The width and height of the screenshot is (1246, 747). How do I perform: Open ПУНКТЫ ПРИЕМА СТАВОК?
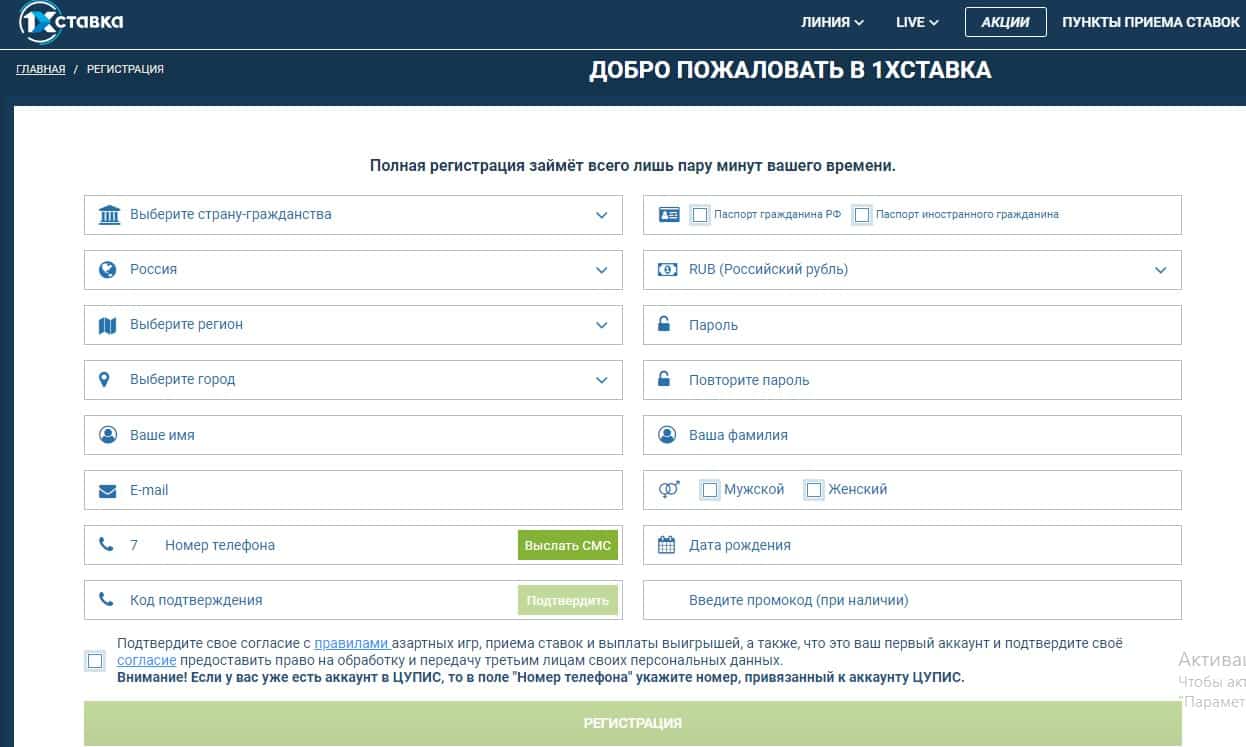click(x=1151, y=22)
